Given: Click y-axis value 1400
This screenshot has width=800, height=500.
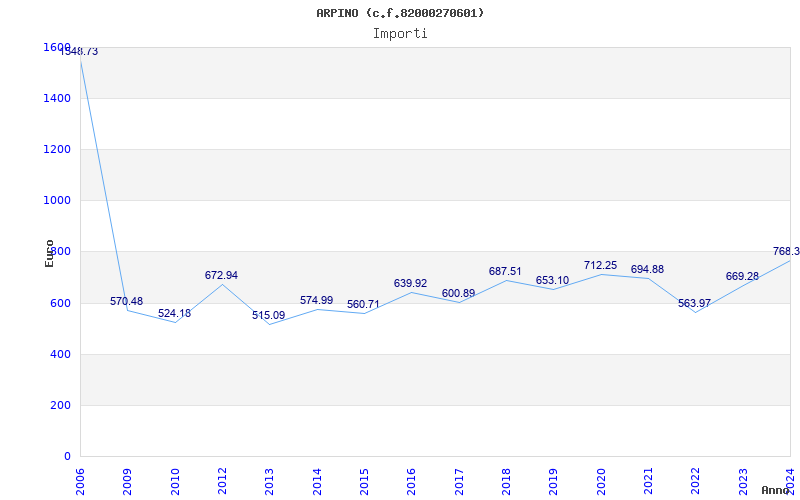Looking at the screenshot, I should tap(57, 98).
